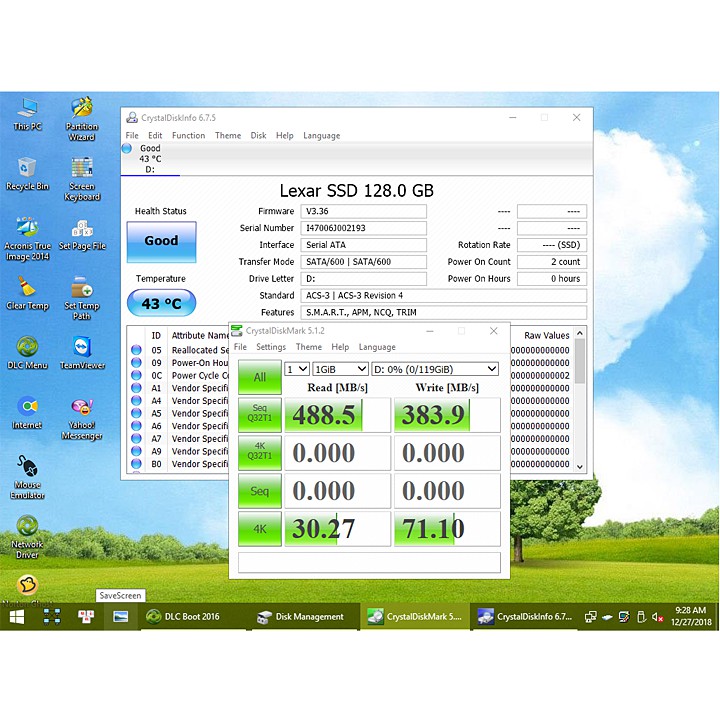Open the Function menu in CrystalDiskInfo

(x=188, y=136)
